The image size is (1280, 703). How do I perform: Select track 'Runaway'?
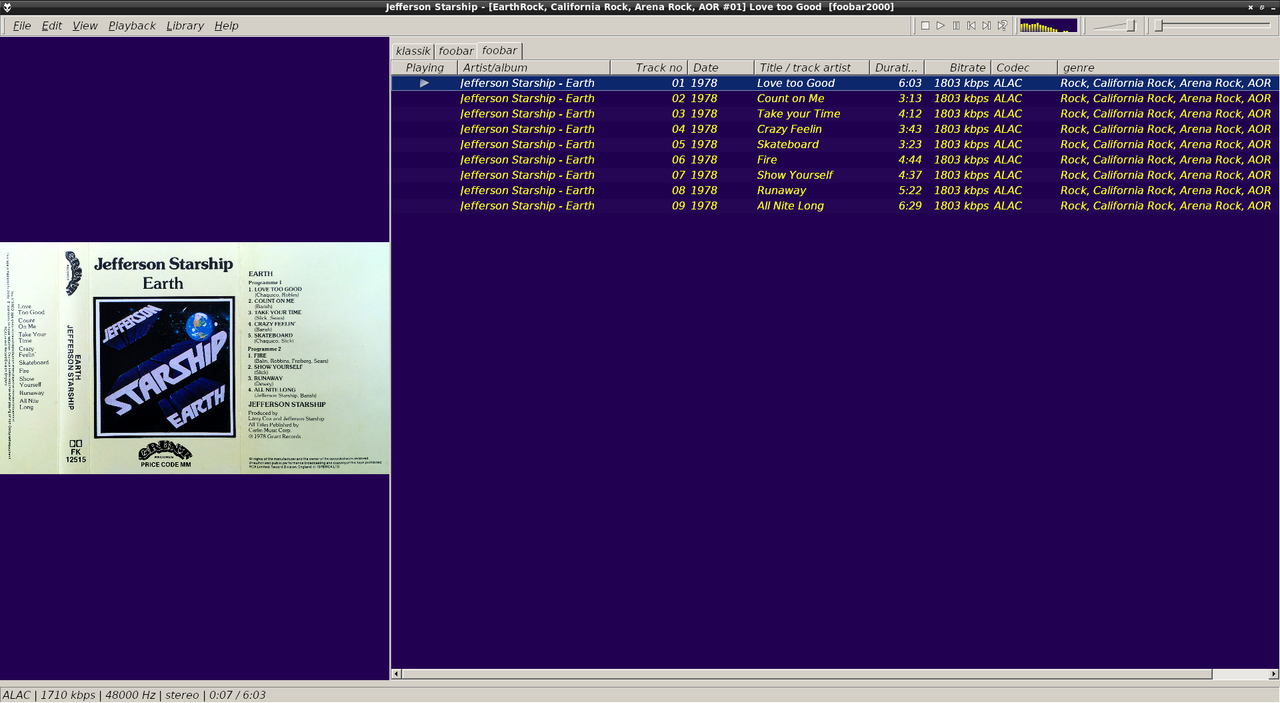point(782,190)
